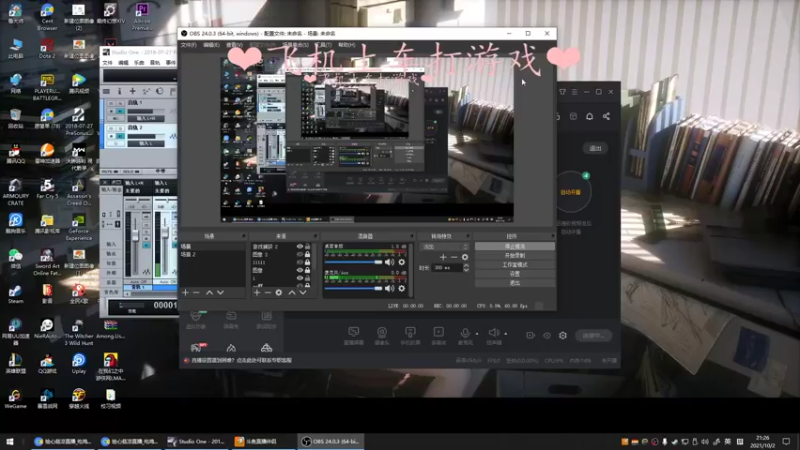The height and width of the screenshot is (450, 800).
Task: Toggle lock on the 11111 source
Action: click(307, 262)
